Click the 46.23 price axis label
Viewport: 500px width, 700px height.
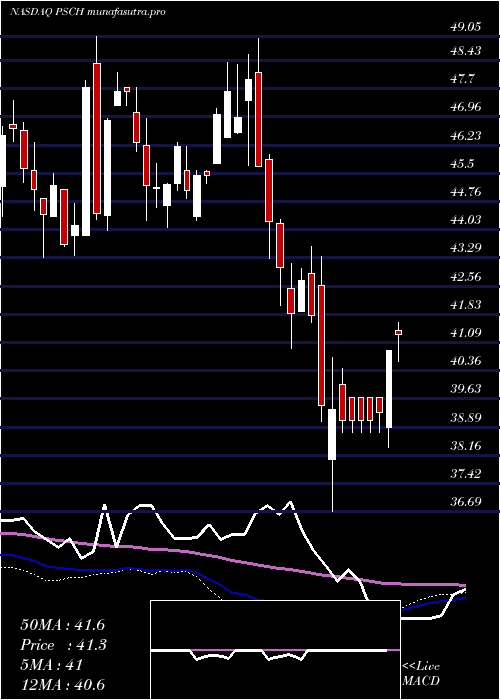[x=465, y=135]
